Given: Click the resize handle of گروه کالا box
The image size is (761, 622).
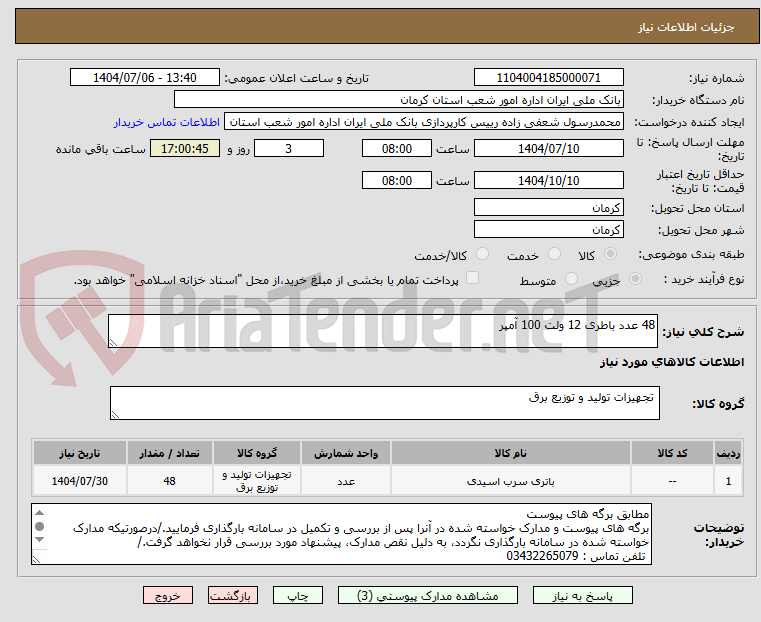Looking at the screenshot, I should coord(116,414).
